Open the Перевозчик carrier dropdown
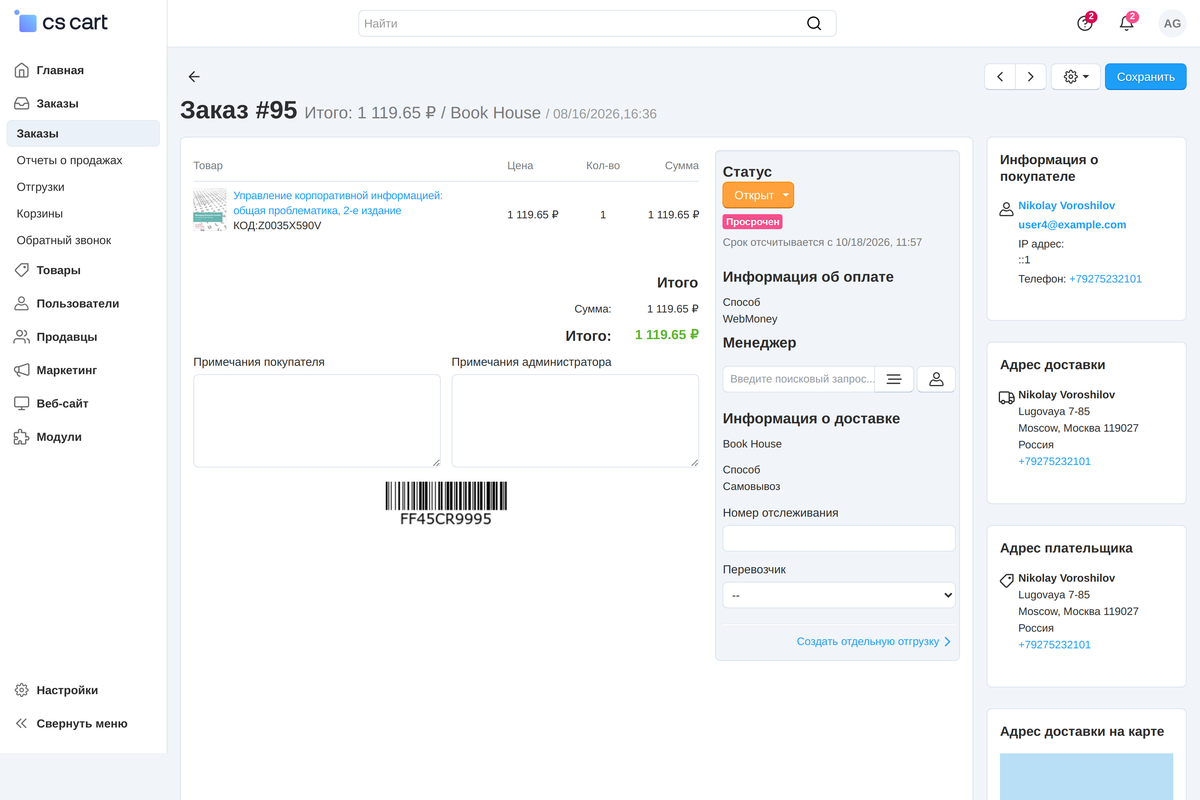This screenshot has height=800, width=1200. (x=839, y=595)
